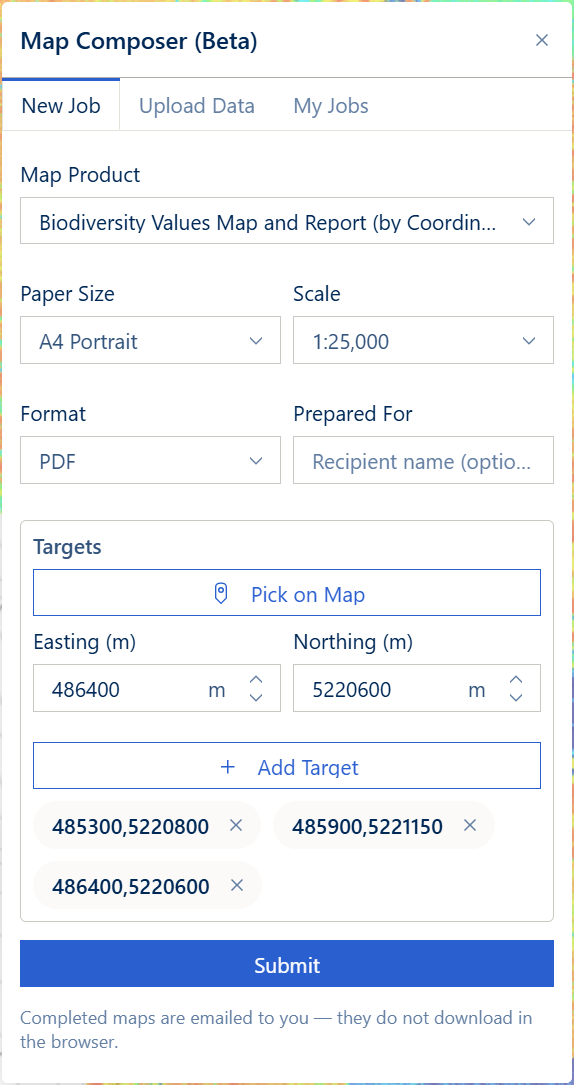Select the 485300,5220800 target text
The image size is (574, 1085).
(x=130, y=826)
